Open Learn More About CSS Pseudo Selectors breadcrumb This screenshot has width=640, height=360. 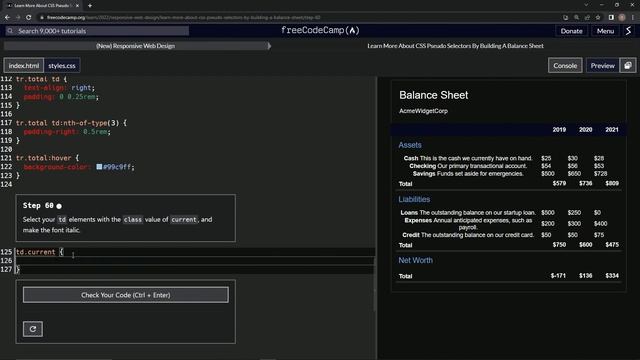click(x=455, y=46)
